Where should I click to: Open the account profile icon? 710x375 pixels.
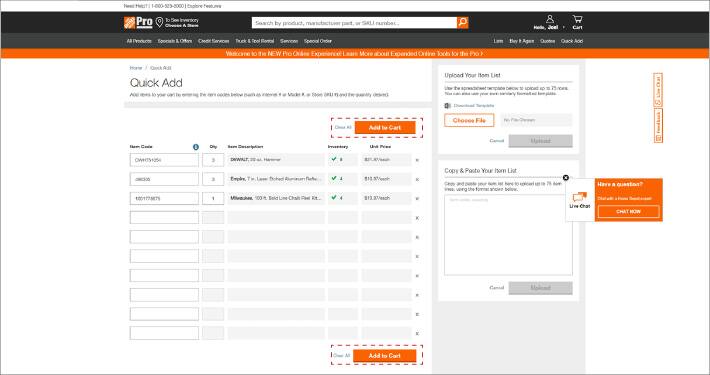550,19
